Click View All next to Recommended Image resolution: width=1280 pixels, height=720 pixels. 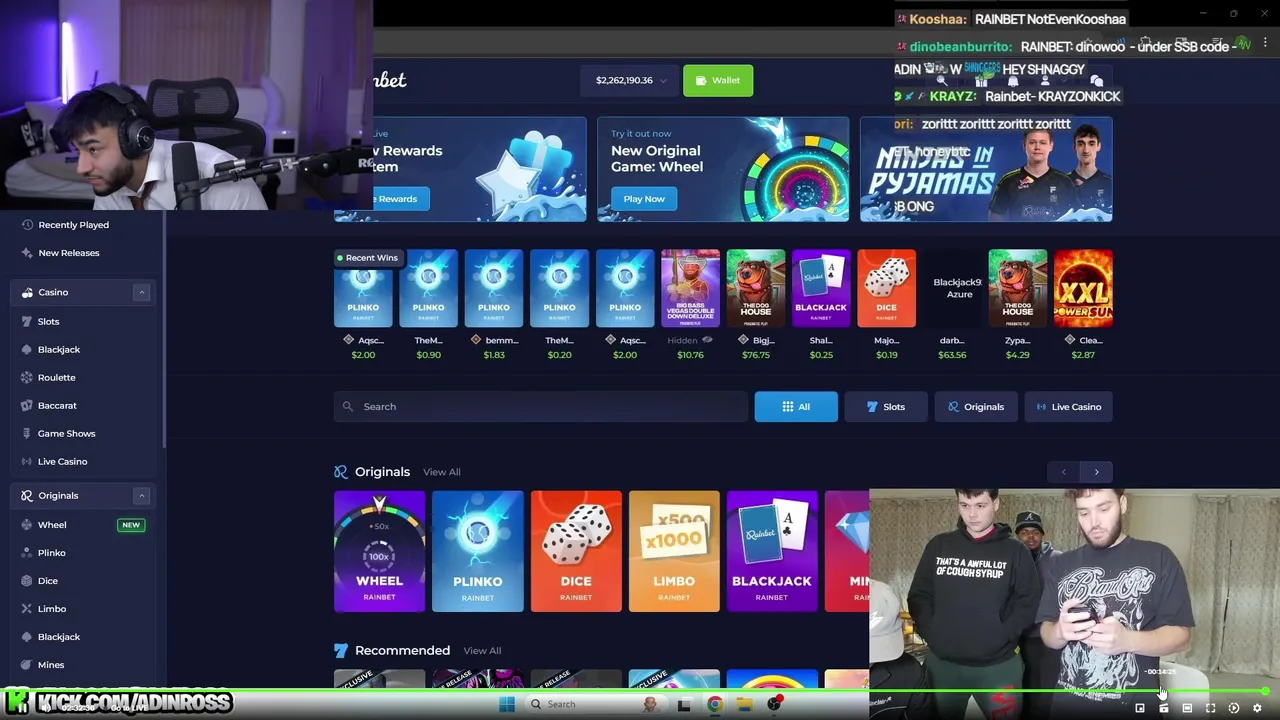pyautogui.click(x=482, y=651)
